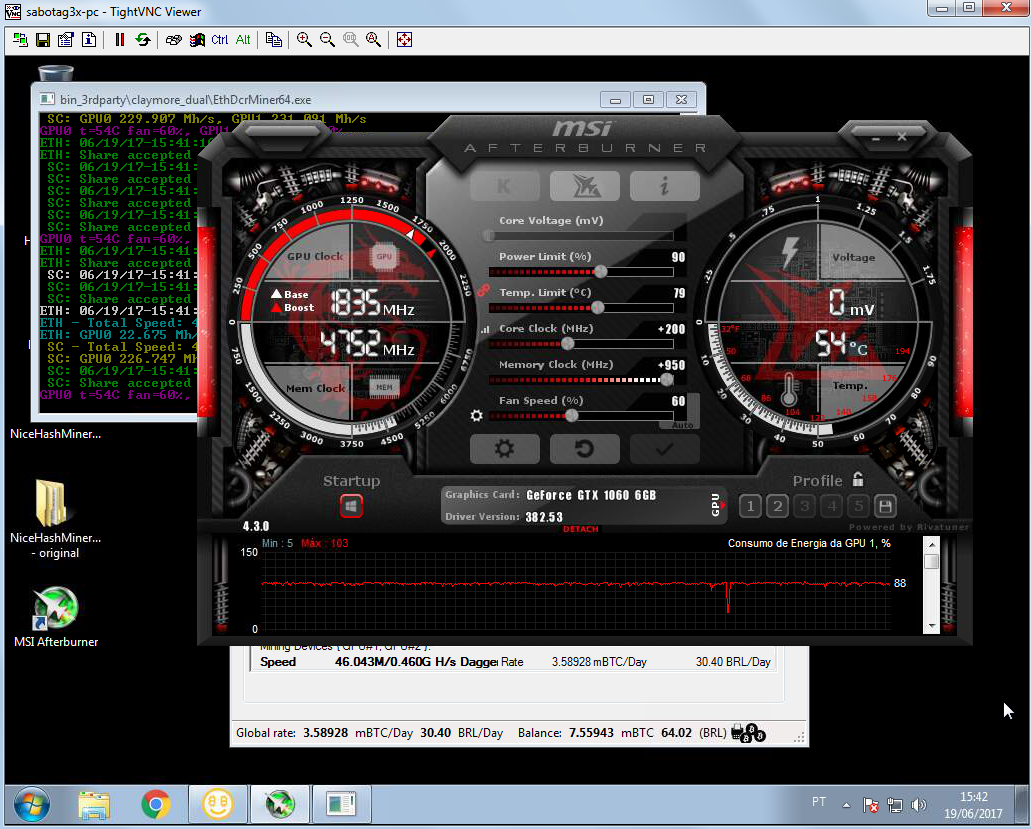Toggle the Ctrl key button in TightVNC toolbar
This screenshot has height=829, width=1031.
(x=220, y=40)
